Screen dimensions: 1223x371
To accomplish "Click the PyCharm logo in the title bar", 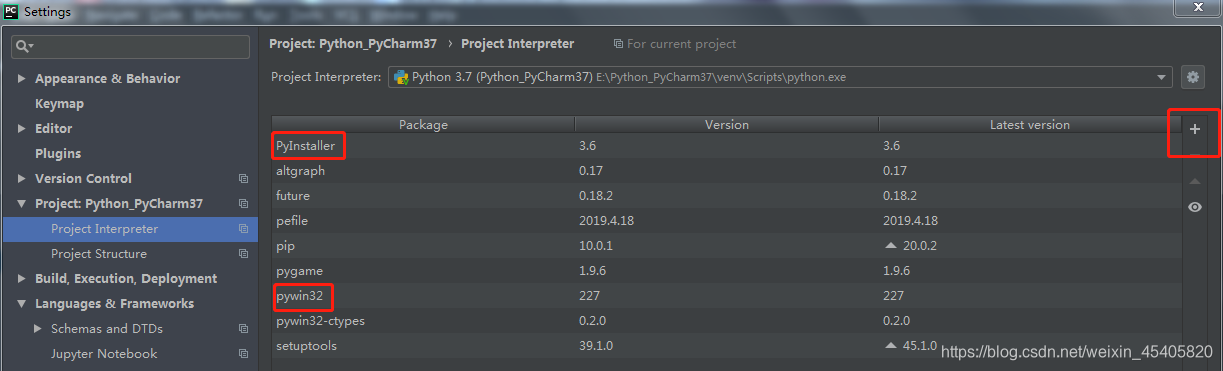I will coord(11,12).
